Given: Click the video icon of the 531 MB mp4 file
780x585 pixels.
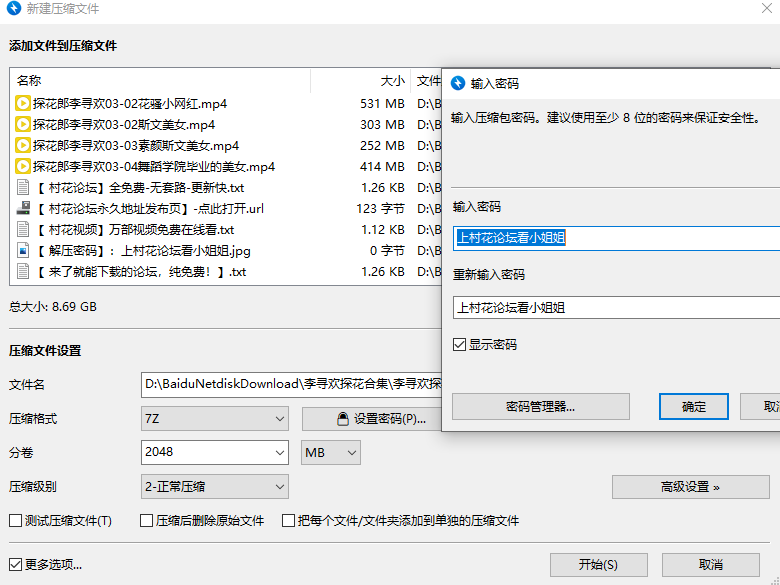Looking at the screenshot, I should click(24, 103).
